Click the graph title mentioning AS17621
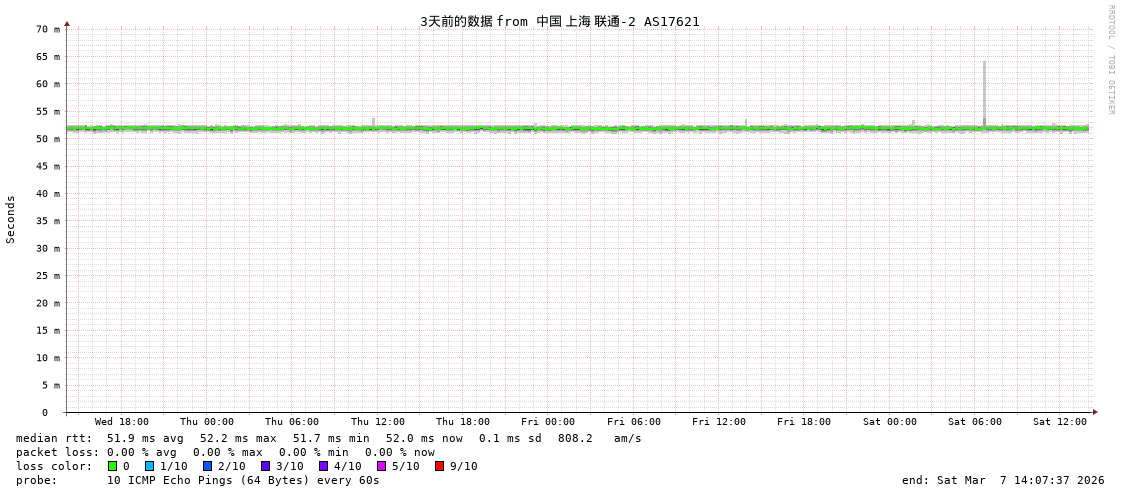The width and height of the screenshot is (1121, 494). (560, 21)
